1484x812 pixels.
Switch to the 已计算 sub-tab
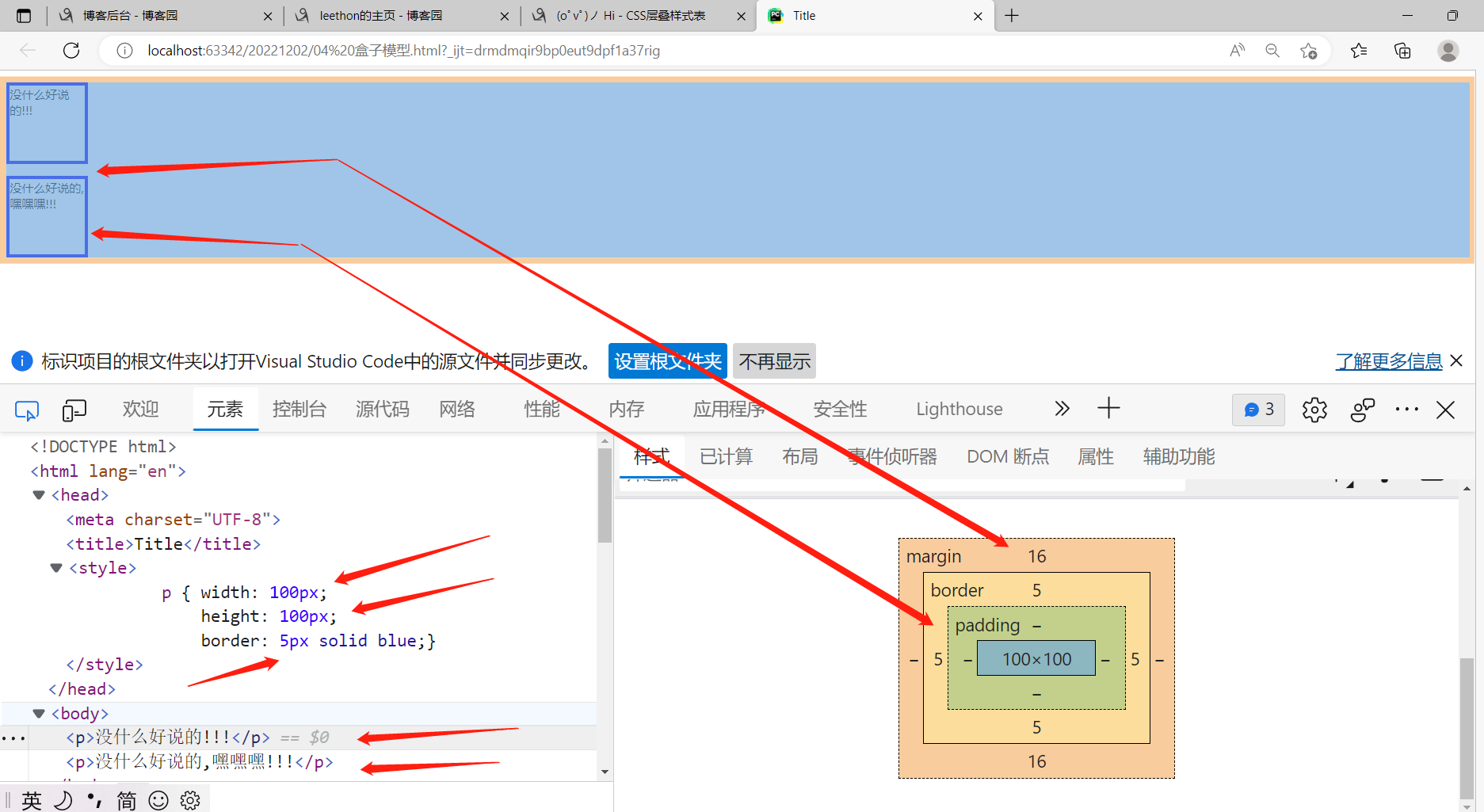tap(726, 457)
